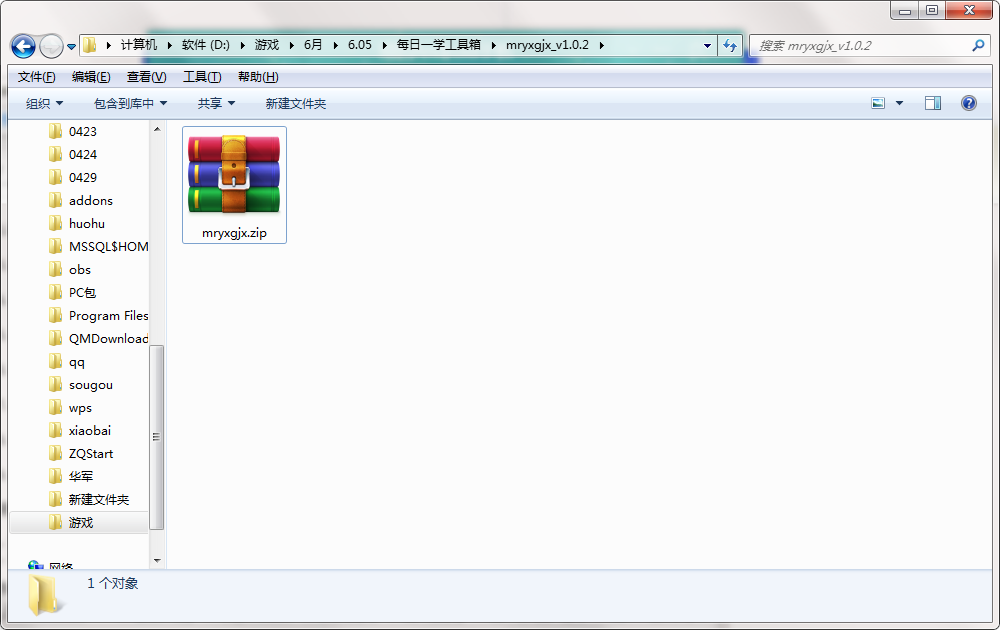
Task: Select the MSSQL$HOM folder
Action: click(x=108, y=246)
